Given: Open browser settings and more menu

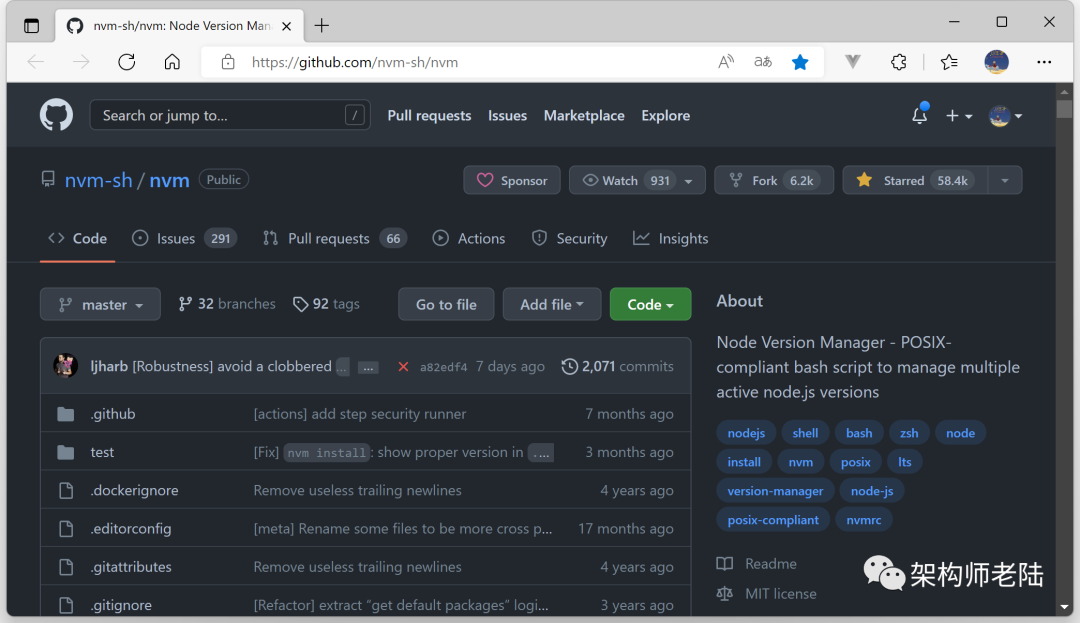Looking at the screenshot, I should [1044, 62].
